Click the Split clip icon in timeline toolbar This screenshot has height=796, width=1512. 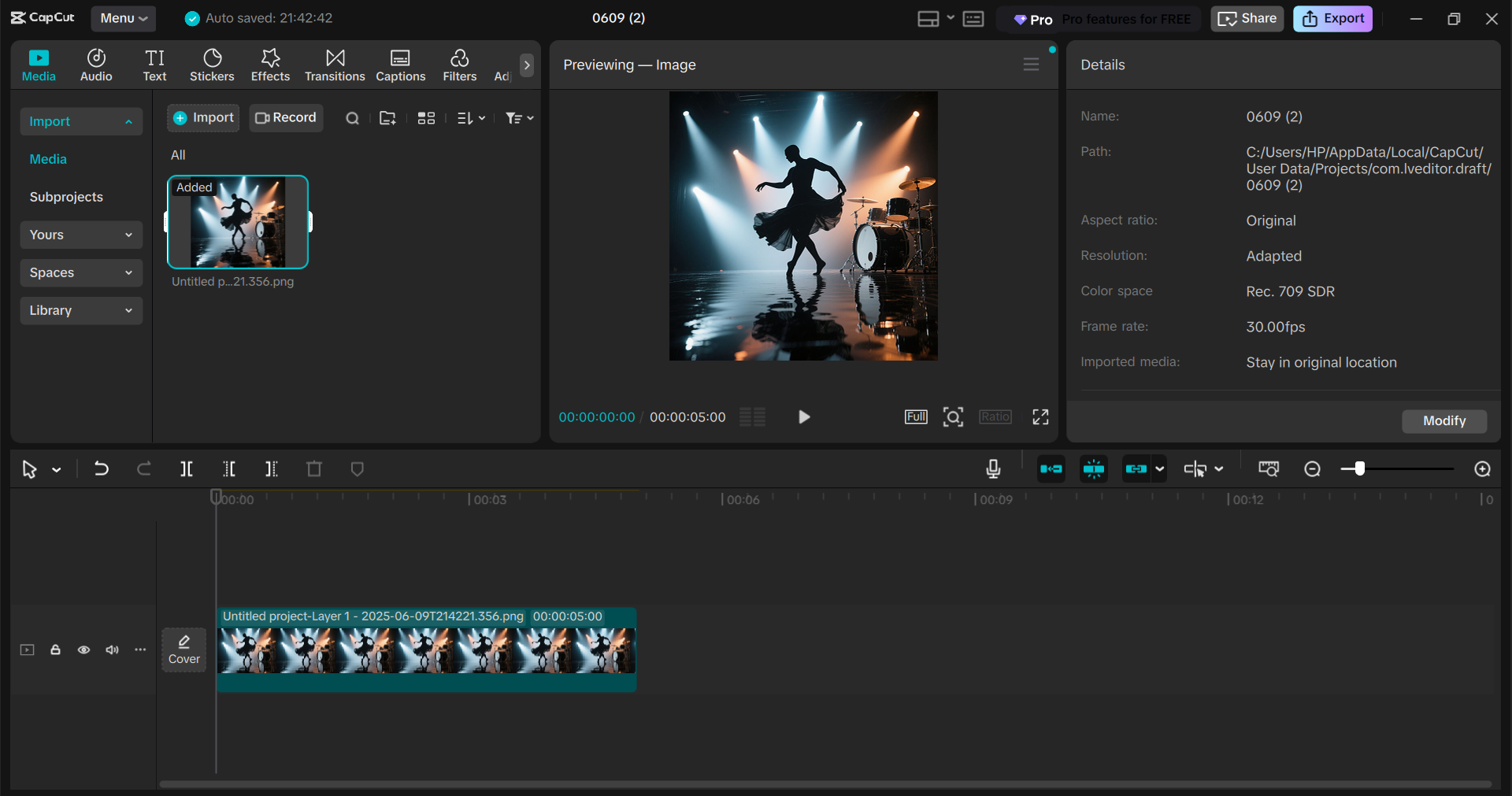click(187, 469)
